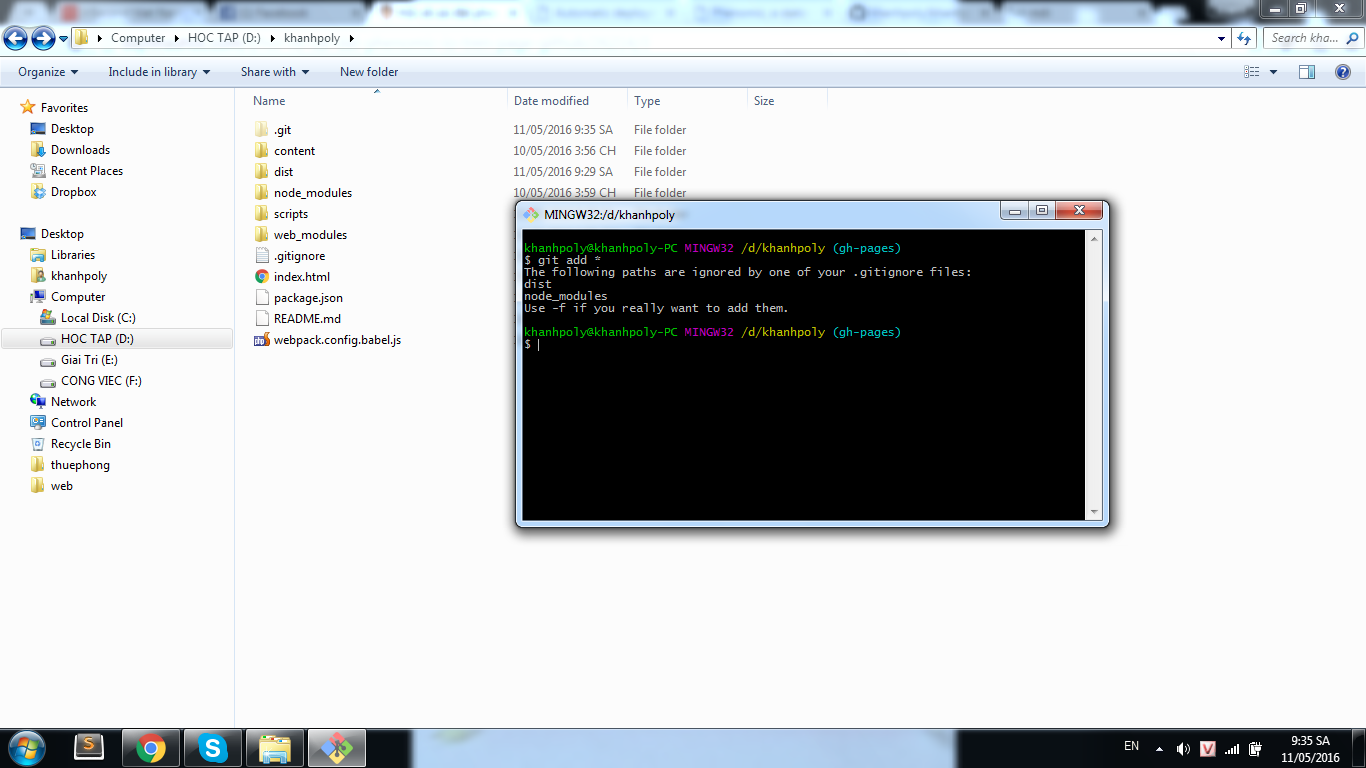This screenshot has width=1366, height=768.
Task: Click the Back navigation arrow in Explorer
Action: pyautogui.click(x=15, y=38)
